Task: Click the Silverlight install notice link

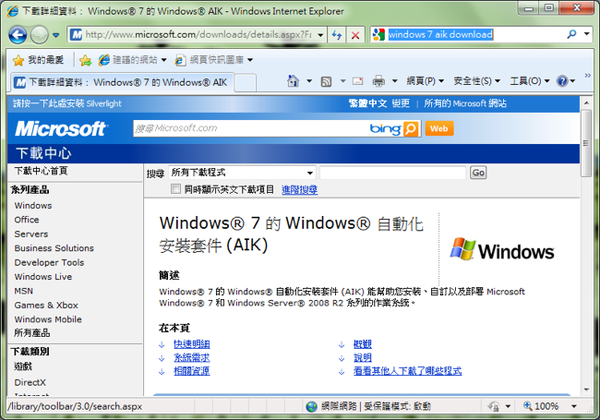Action: [67, 104]
